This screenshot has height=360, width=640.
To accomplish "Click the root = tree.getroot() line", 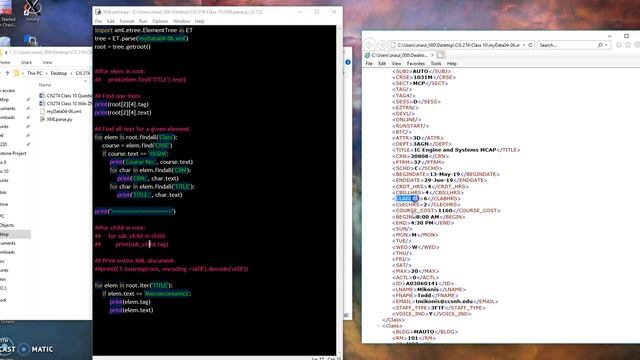I will 122,47.
